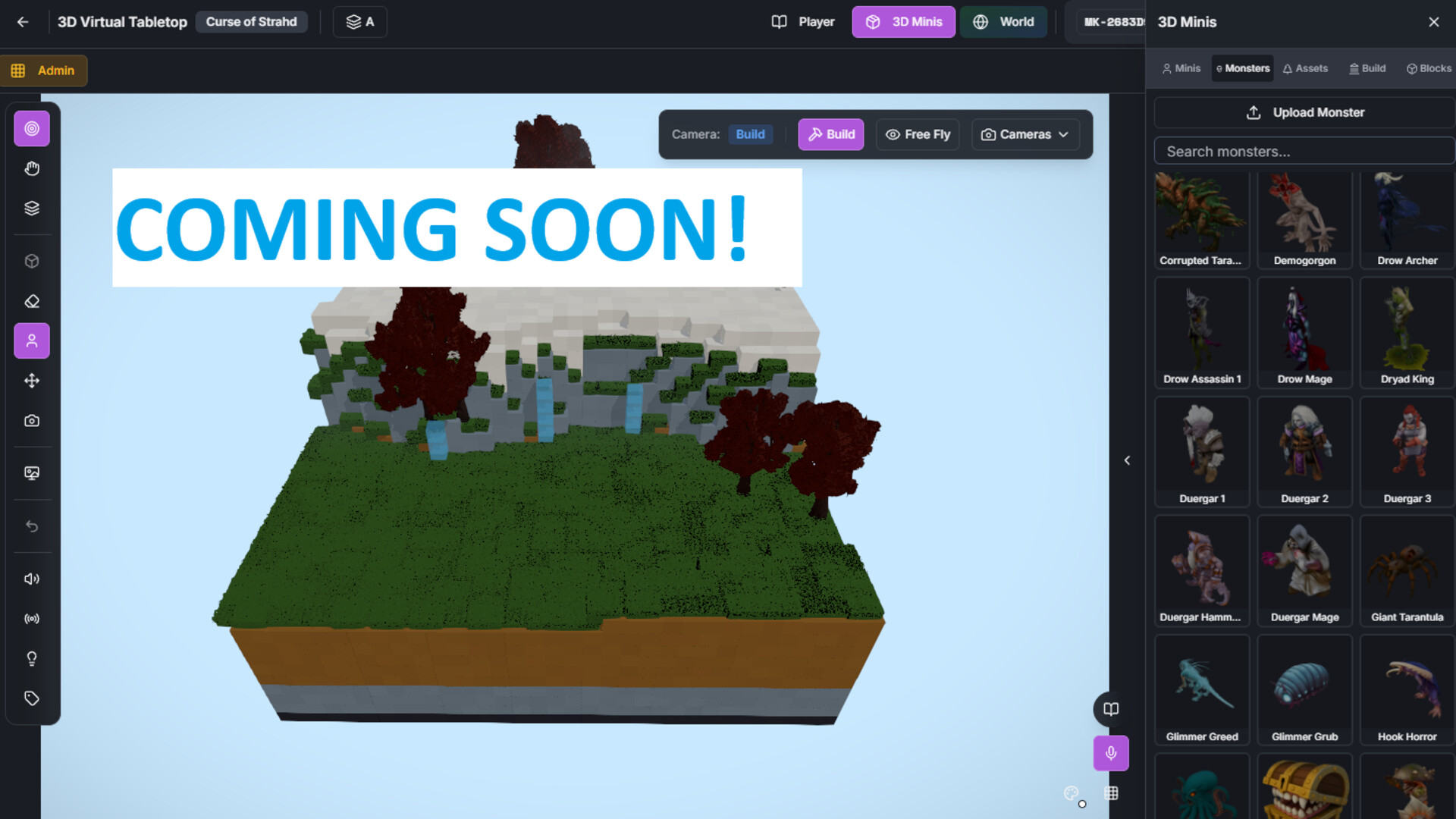Open the Minis tab
This screenshot has height=819, width=1456.
coord(1181,68)
